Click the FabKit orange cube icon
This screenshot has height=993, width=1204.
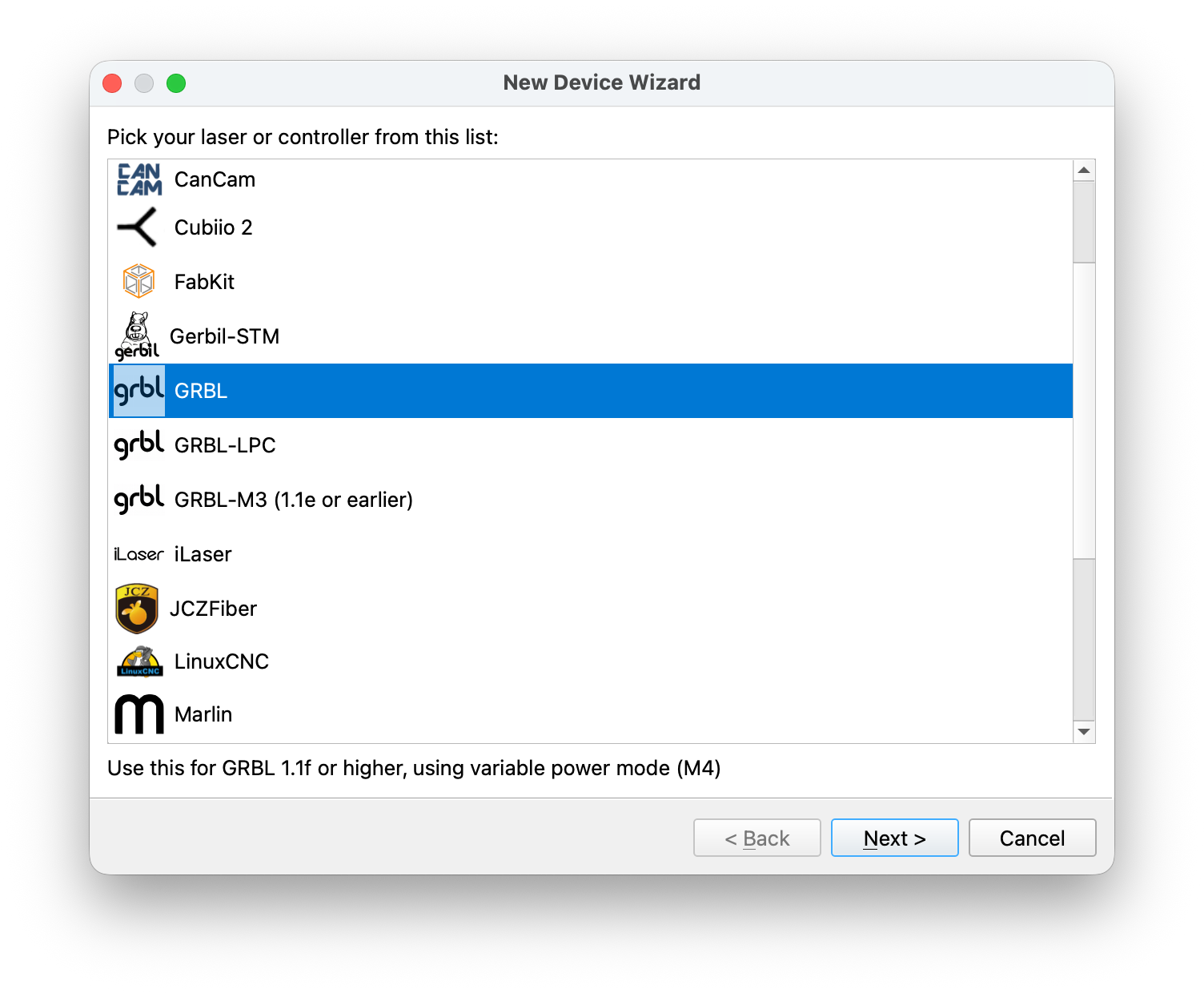click(x=138, y=281)
